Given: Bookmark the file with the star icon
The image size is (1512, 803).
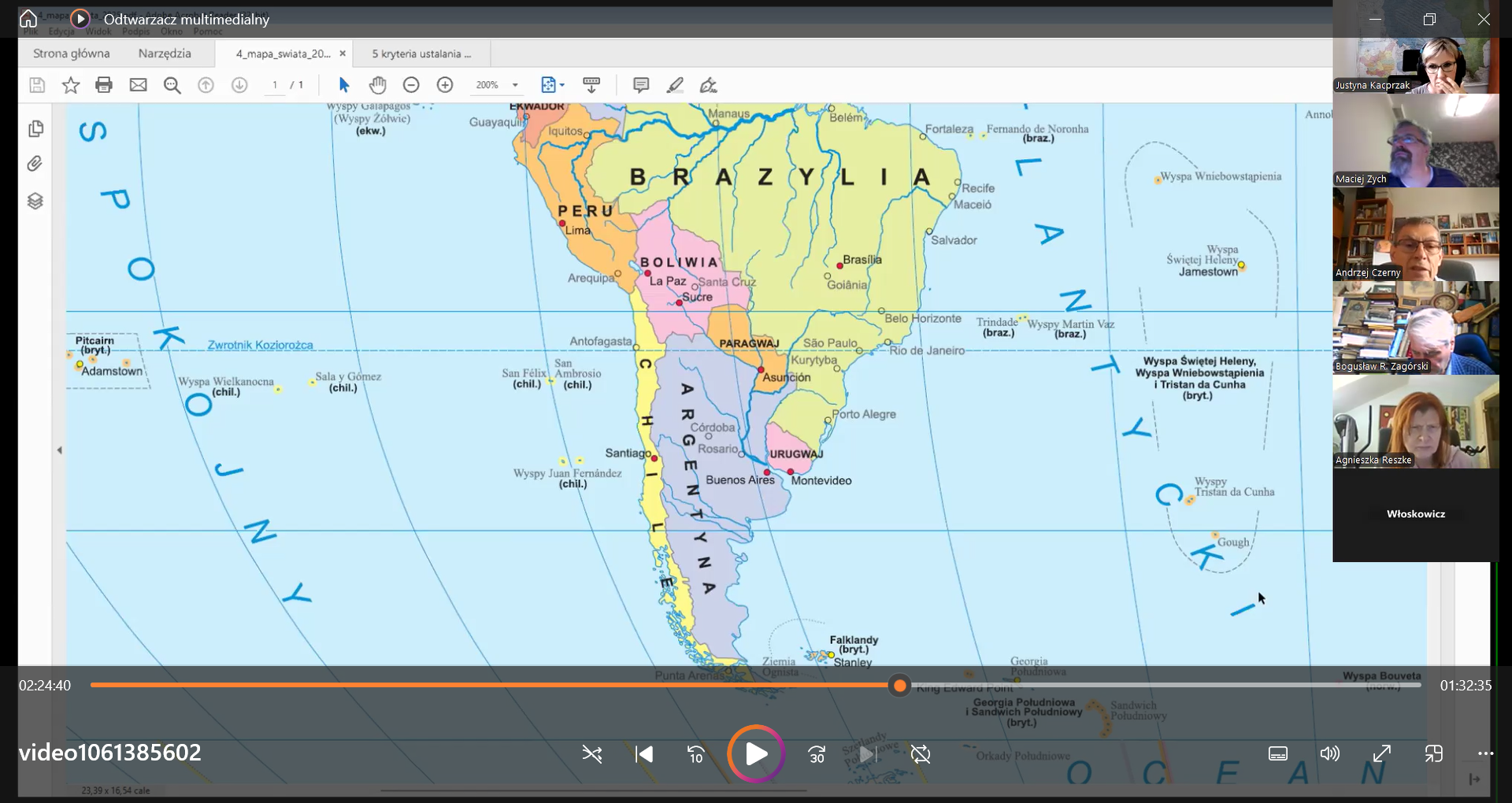Looking at the screenshot, I should [x=71, y=85].
